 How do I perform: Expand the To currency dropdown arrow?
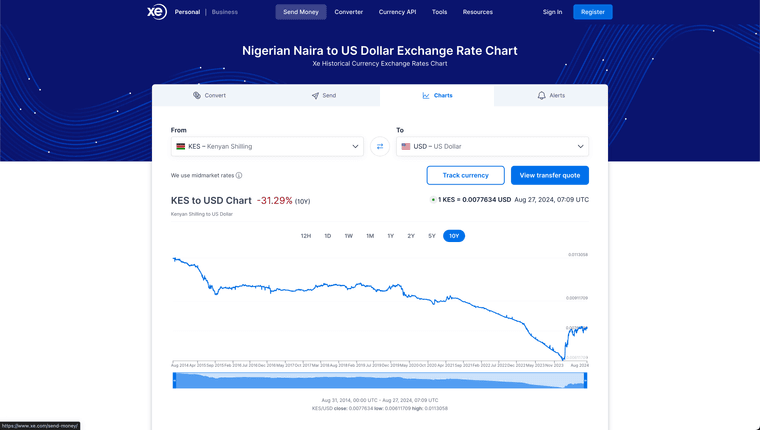[580, 146]
